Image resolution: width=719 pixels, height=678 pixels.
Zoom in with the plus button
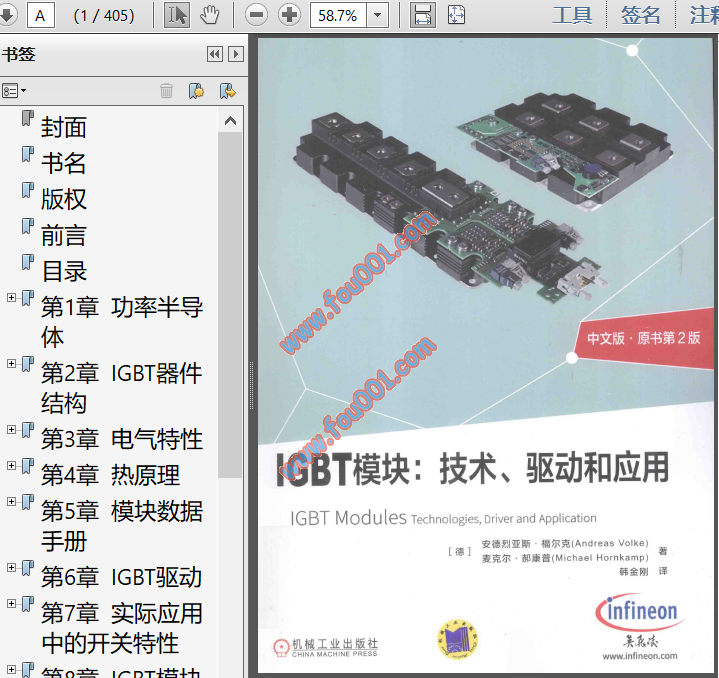click(289, 16)
